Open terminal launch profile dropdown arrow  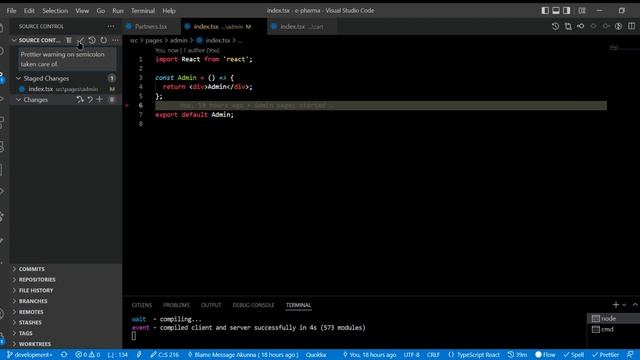(624, 305)
